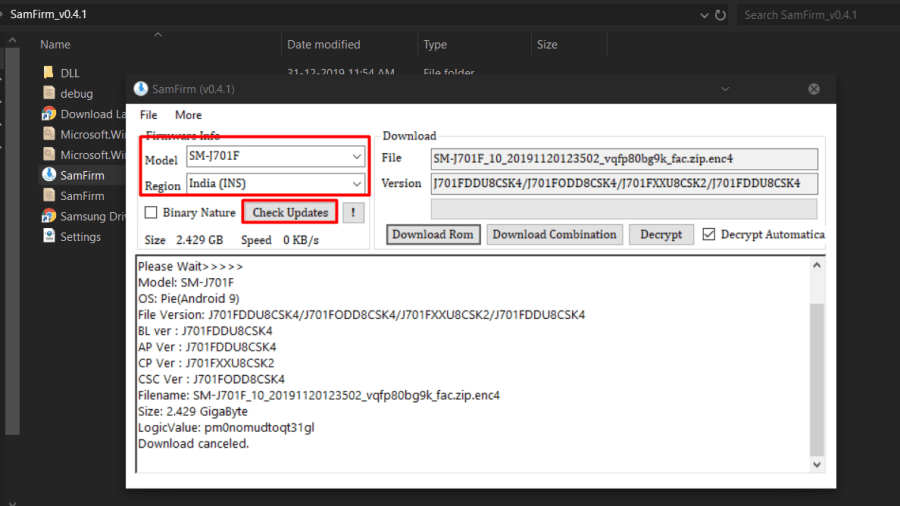Close the SamFirm window
This screenshot has height=506, width=900.
pos(814,89)
